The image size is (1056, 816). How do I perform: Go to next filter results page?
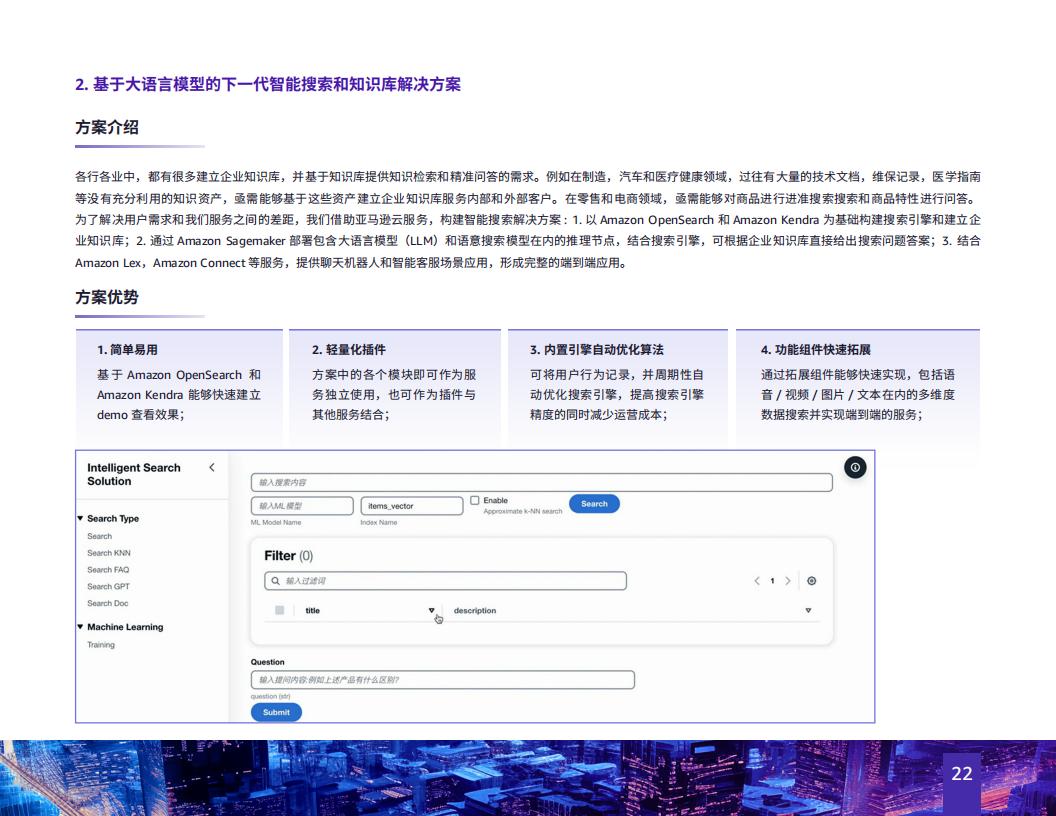787,581
